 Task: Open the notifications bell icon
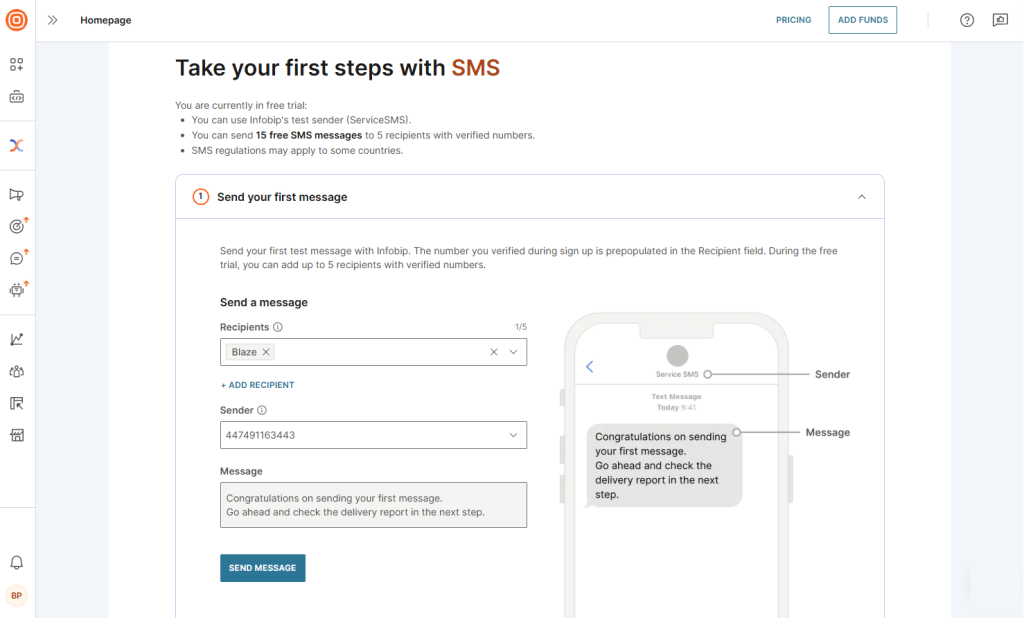(x=16, y=562)
